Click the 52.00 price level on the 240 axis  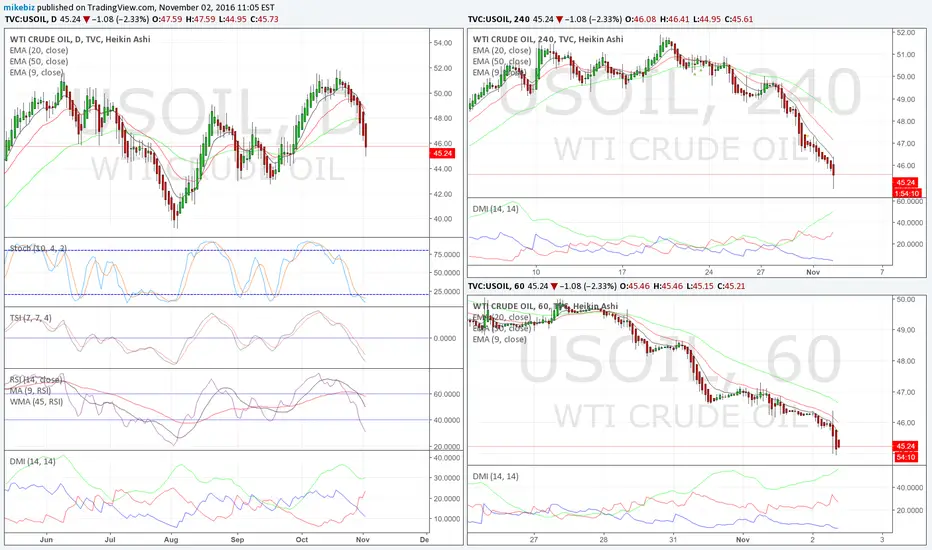906,33
